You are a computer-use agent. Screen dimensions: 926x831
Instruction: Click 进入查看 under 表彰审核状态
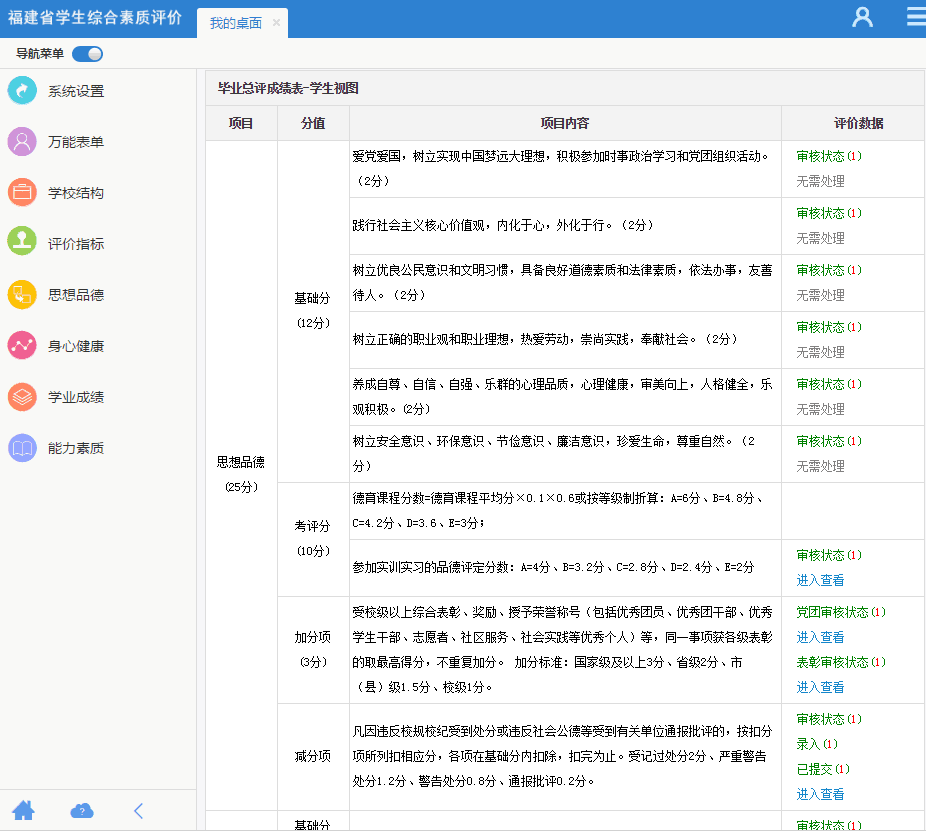[x=820, y=687]
